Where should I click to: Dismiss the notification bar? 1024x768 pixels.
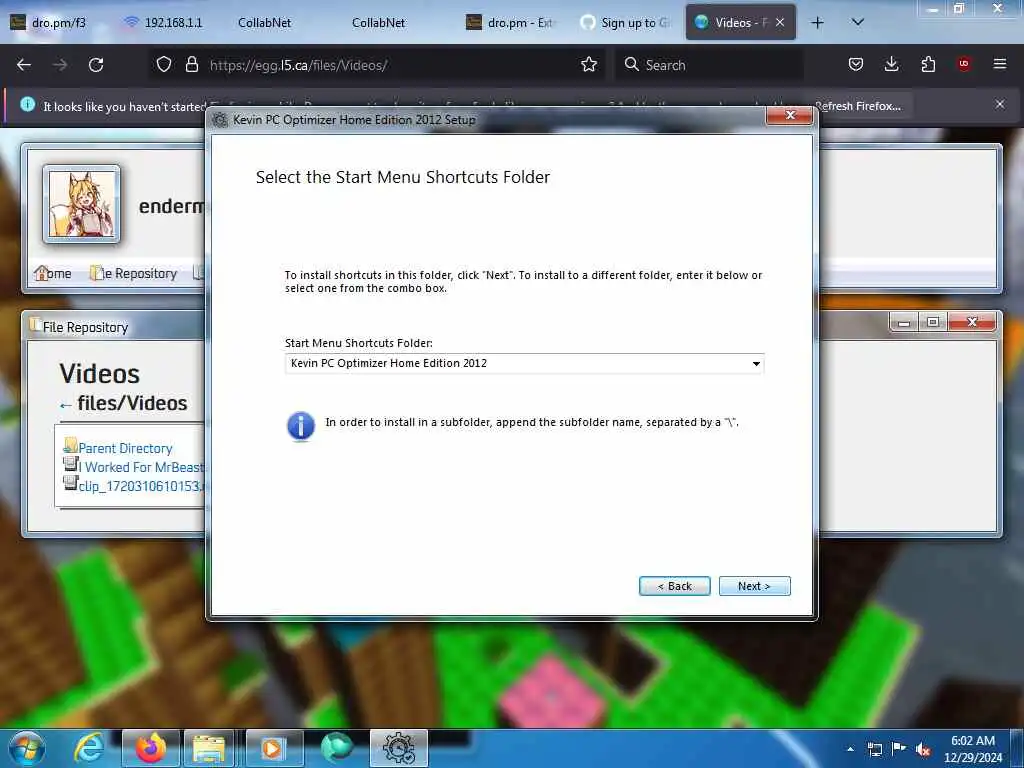pos(999,104)
